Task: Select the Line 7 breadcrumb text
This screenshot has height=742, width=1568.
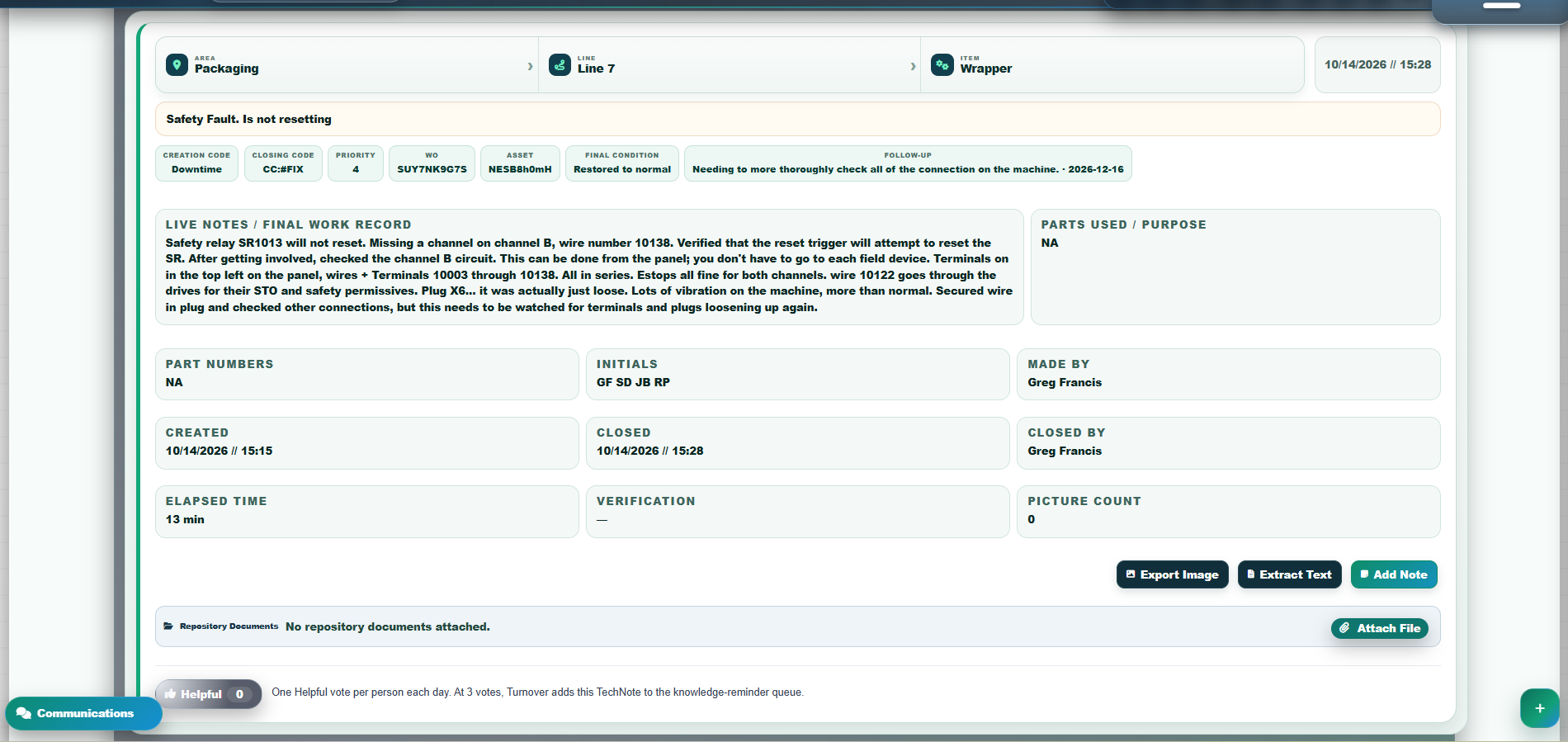Action: point(596,69)
